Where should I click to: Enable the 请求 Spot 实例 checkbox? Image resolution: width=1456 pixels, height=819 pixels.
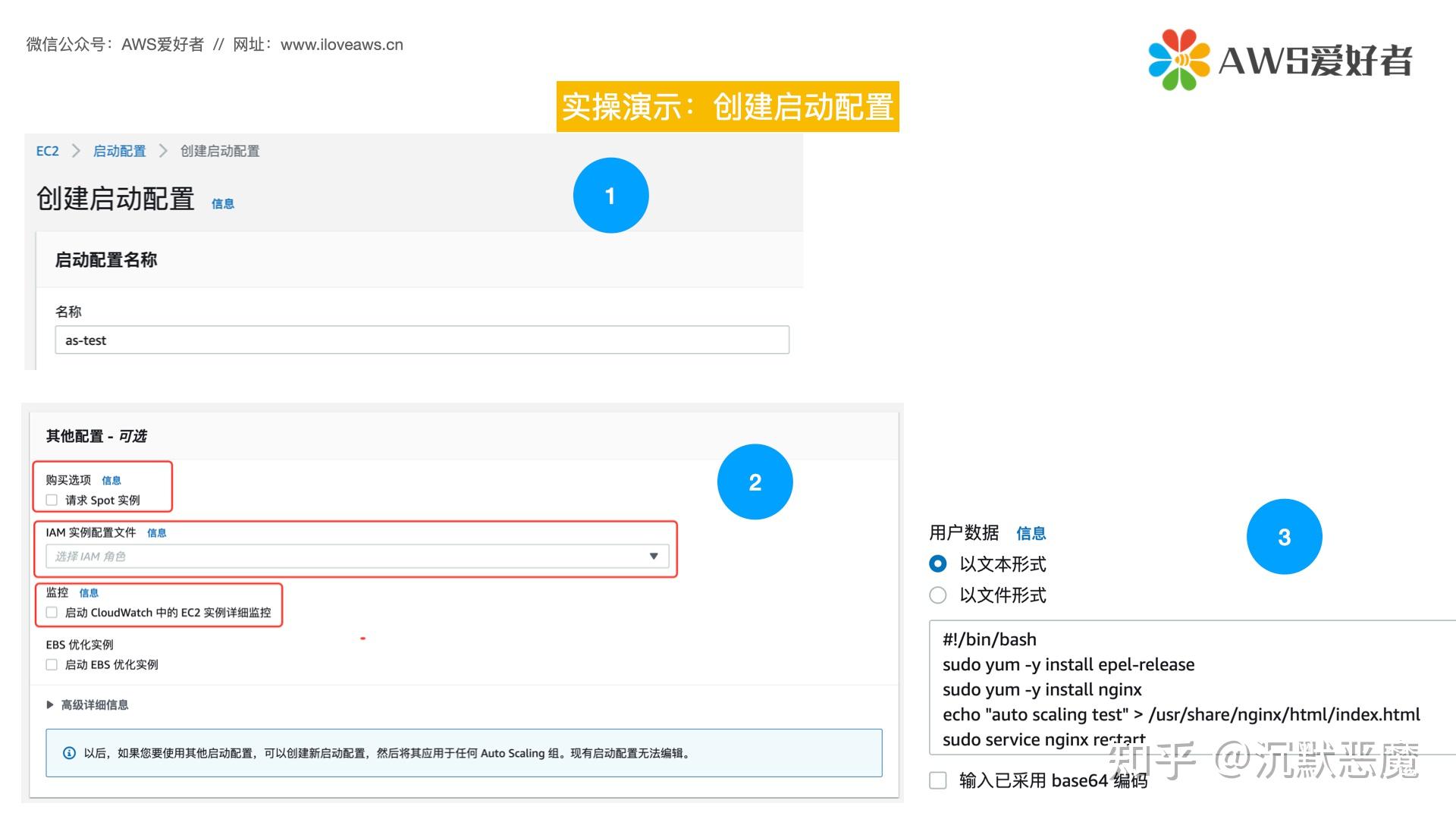[x=52, y=500]
